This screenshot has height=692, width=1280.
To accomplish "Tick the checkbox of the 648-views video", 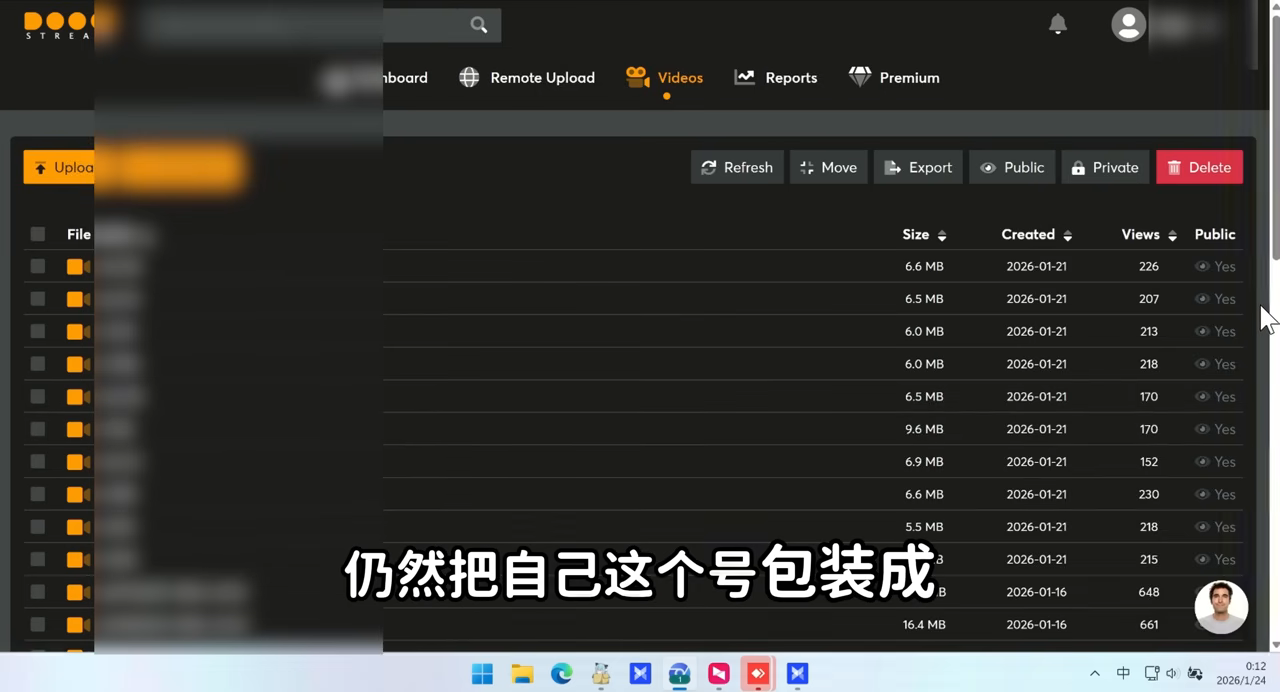I will [38, 592].
